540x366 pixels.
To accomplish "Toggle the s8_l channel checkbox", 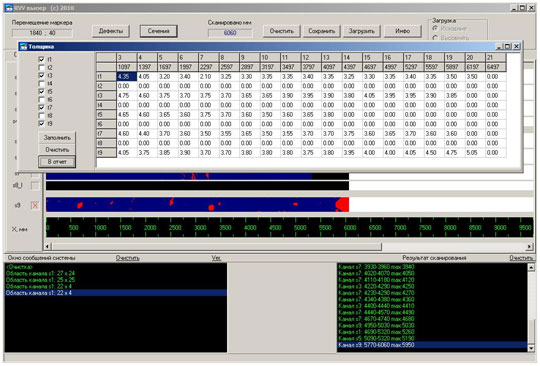I will pyautogui.click(x=35, y=186).
